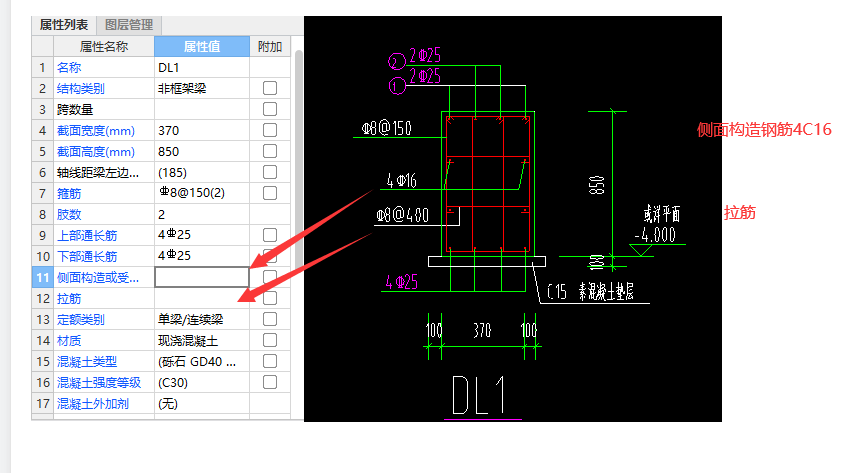
Task: Select the 截面宽度 value 370
Action: [168, 130]
